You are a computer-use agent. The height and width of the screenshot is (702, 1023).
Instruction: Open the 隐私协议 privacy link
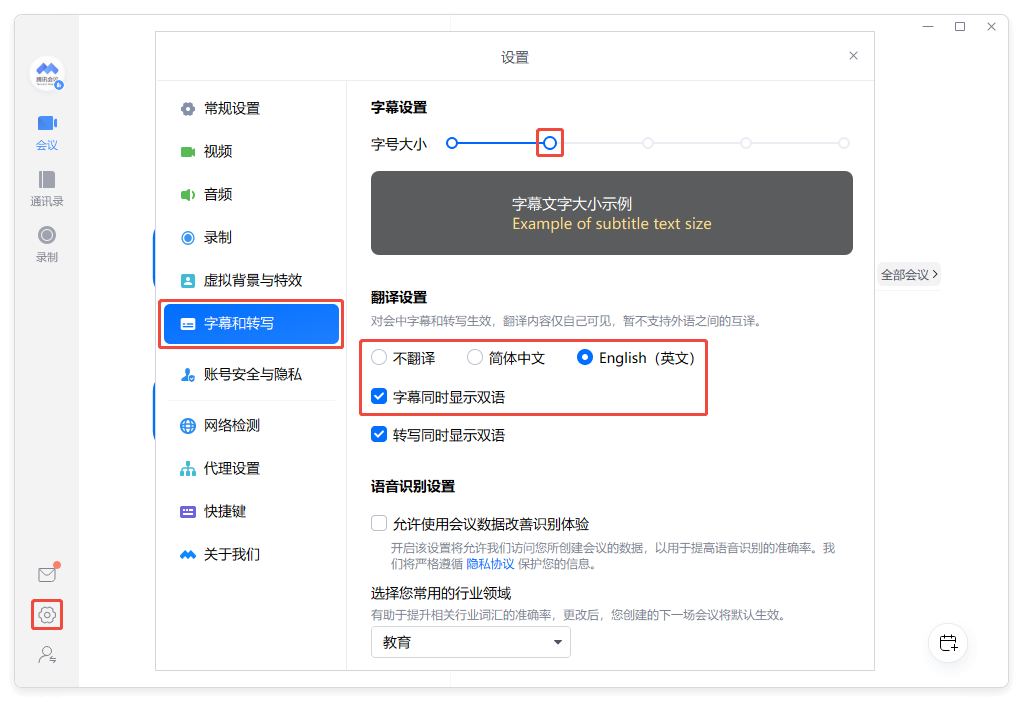point(490,564)
